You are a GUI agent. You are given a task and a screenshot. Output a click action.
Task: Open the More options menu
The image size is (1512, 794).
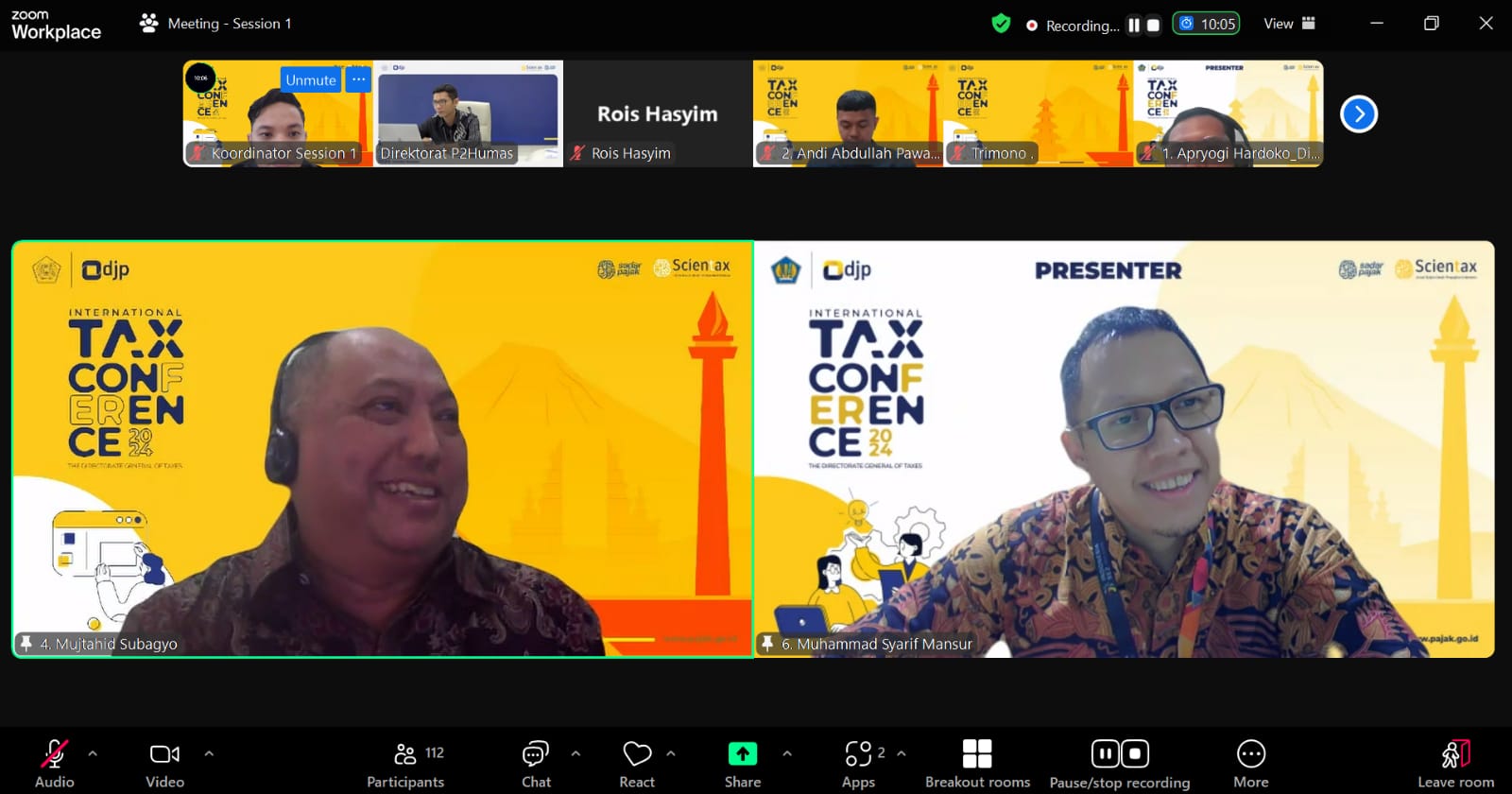click(1250, 762)
